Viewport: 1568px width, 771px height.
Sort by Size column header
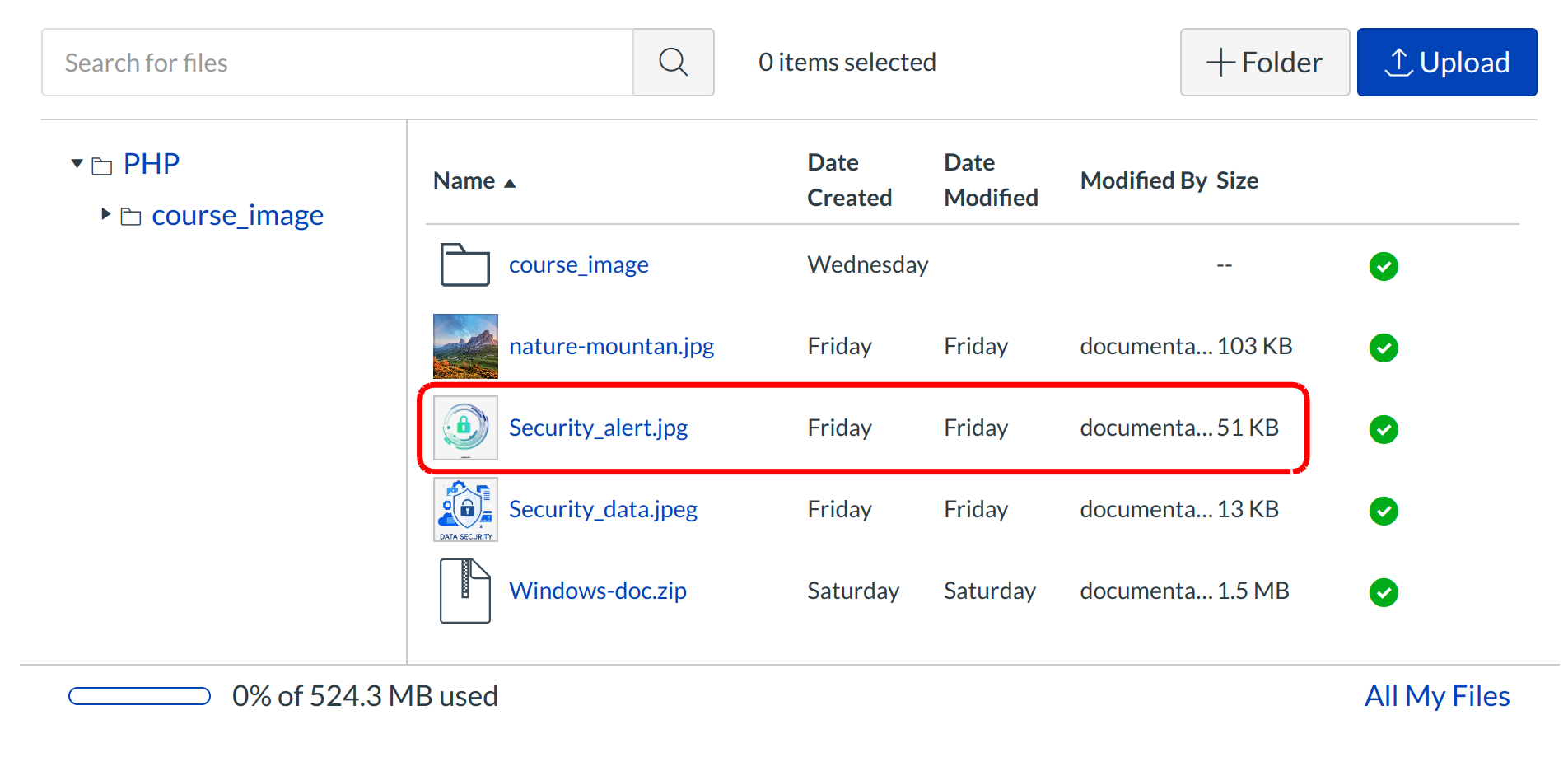pos(1237,180)
